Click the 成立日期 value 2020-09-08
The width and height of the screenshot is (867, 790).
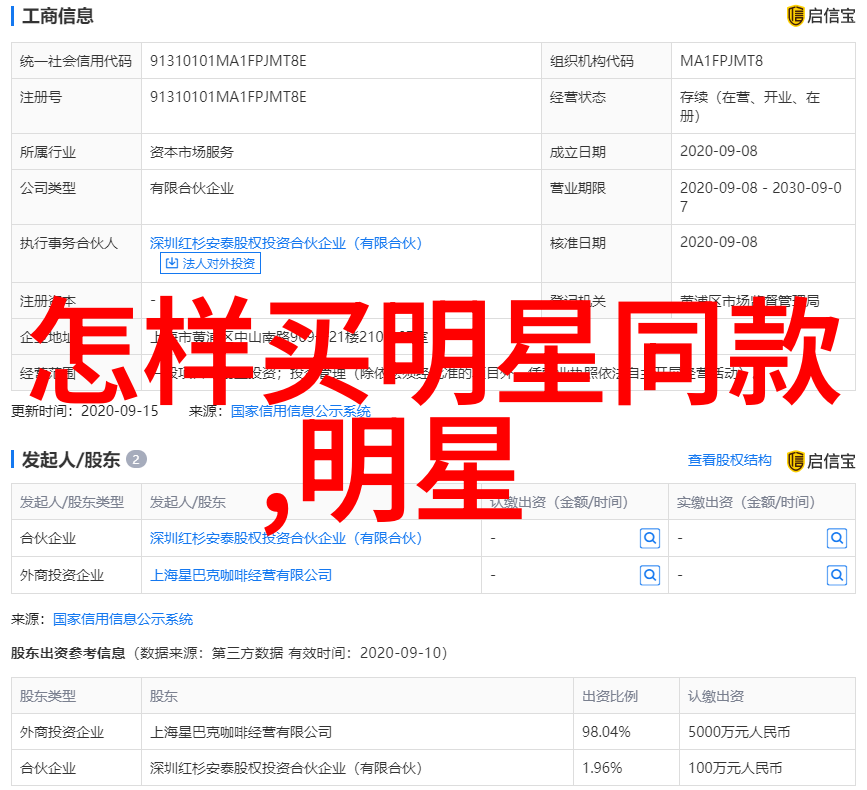point(718,151)
